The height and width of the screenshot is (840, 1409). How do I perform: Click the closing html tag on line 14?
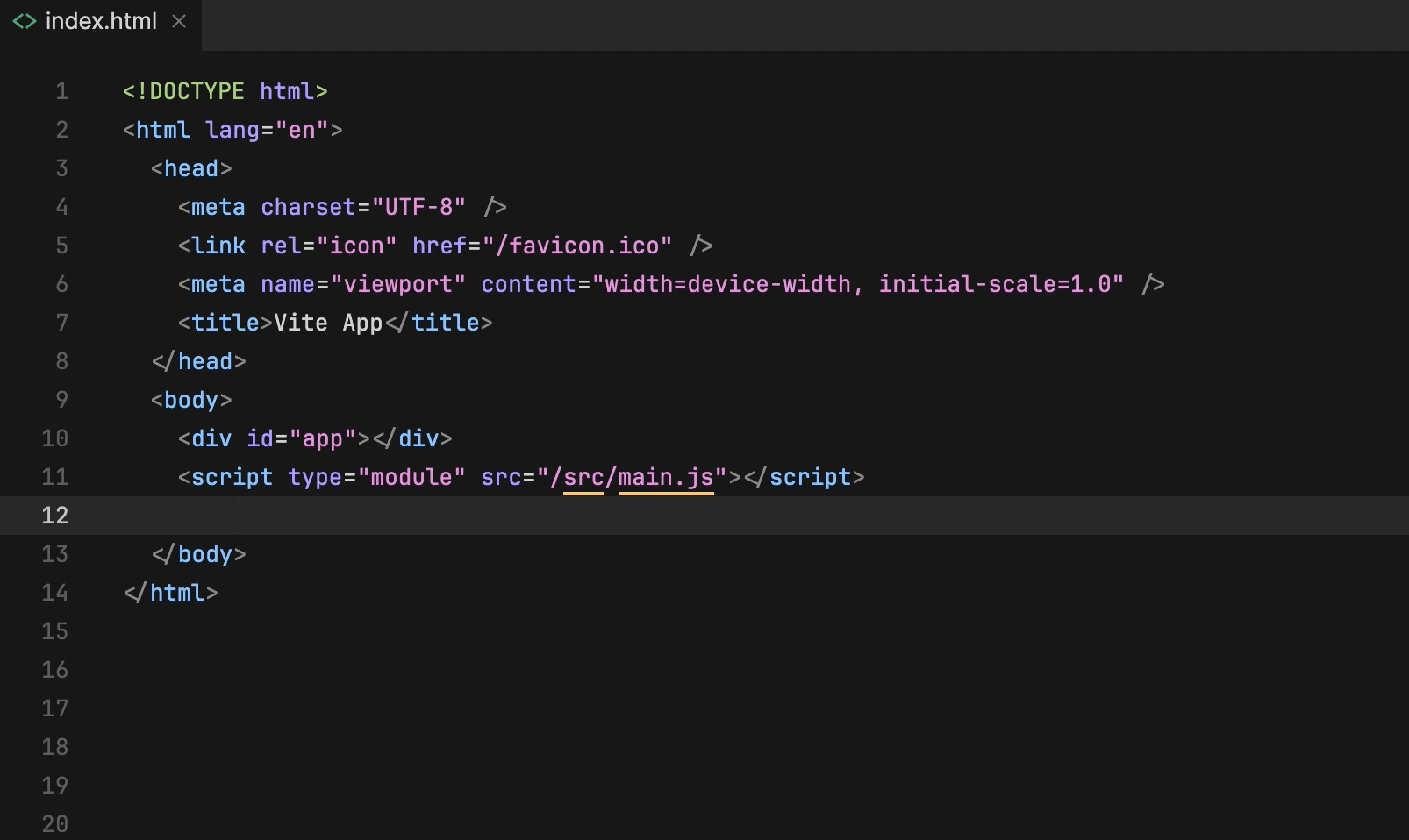[x=171, y=593]
